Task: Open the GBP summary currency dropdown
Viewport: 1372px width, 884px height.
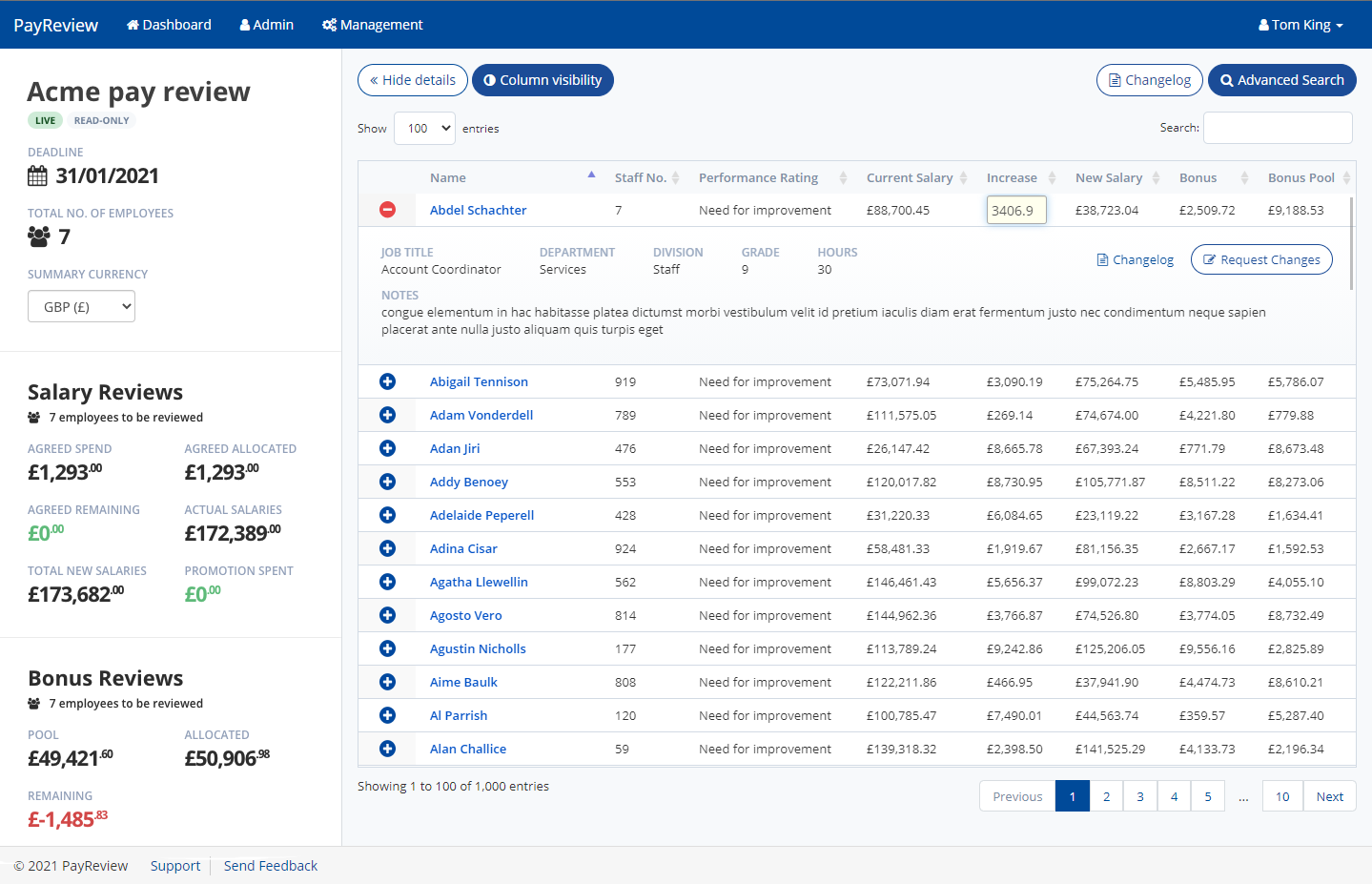Action: [81, 307]
